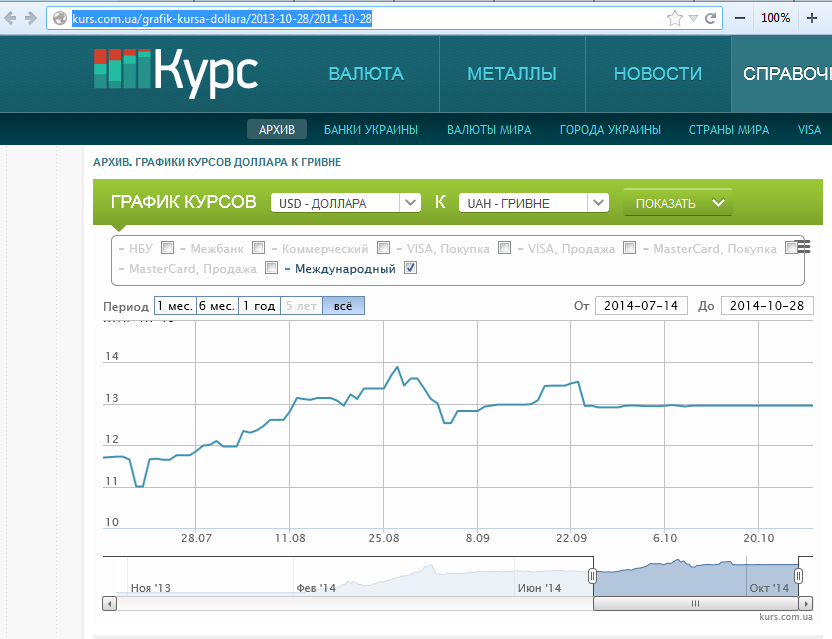Reload the page with the refresh icon

click(x=711, y=18)
